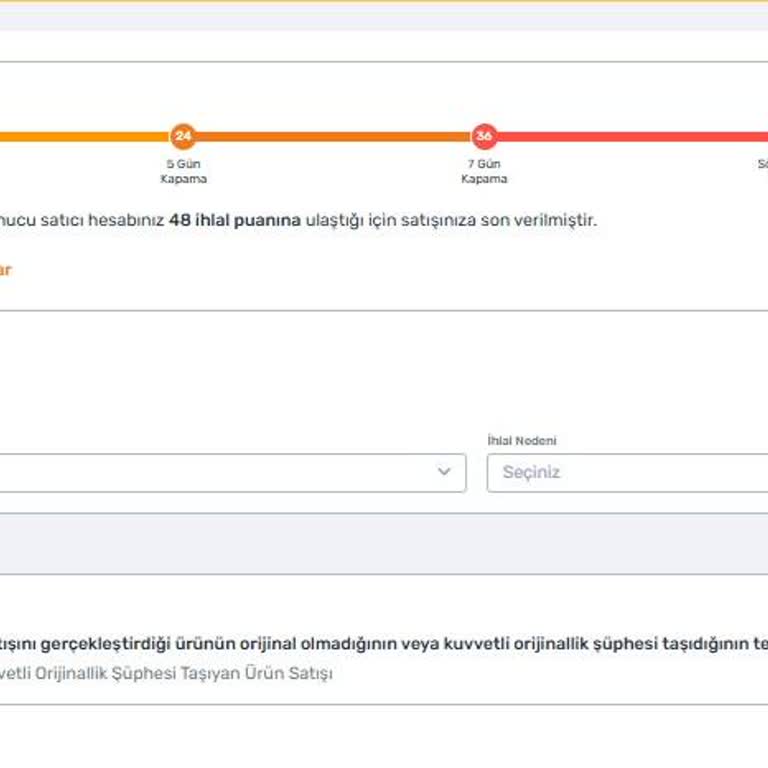Expand the dropdown using its chevron arrow
768x768 pixels.
pos(444,472)
